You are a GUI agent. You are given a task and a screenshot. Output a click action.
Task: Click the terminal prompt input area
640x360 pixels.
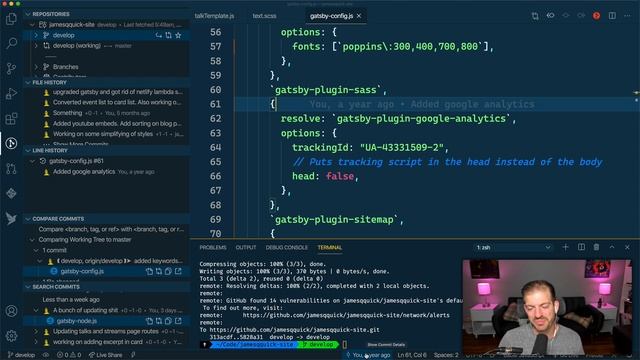tap(345, 344)
